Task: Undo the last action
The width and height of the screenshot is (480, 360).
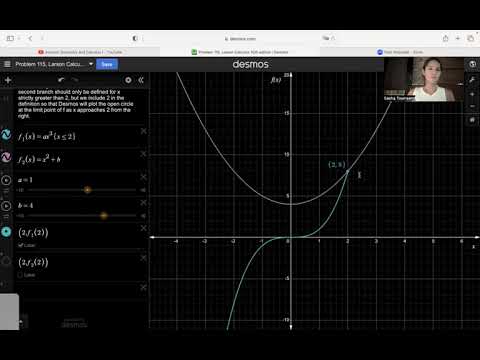Action: click(61, 80)
